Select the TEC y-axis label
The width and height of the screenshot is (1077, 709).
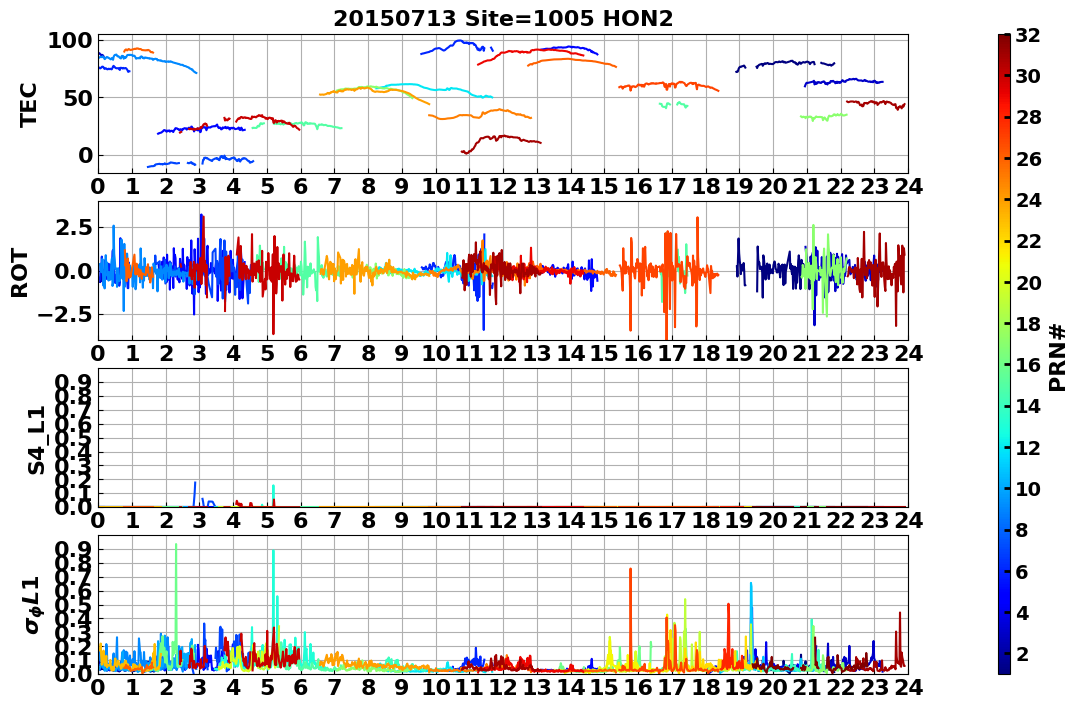28,104
